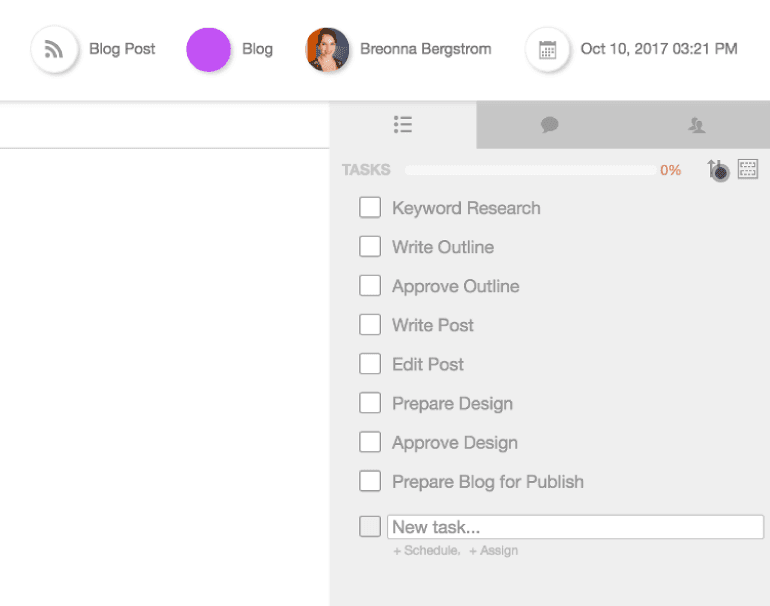Click into the New task input field
The height and width of the screenshot is (606, 770).
[575, 527]
